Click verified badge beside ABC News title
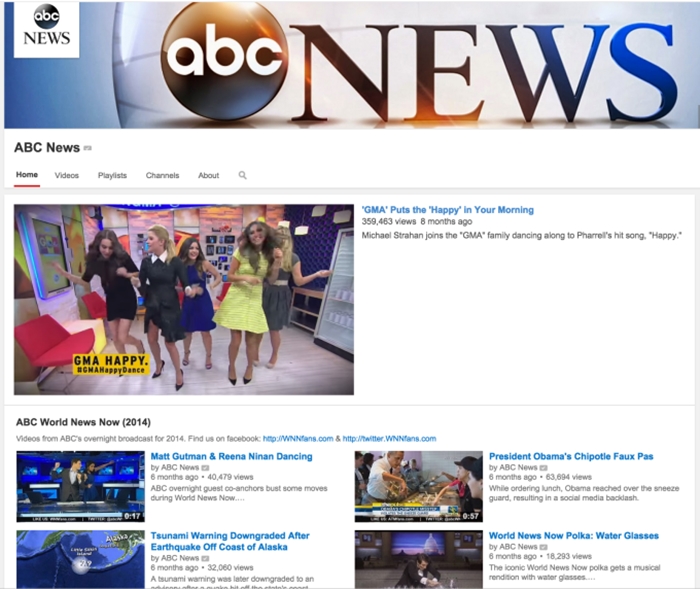The width and height of the screenshot is (700, 589). pos(88,148)
